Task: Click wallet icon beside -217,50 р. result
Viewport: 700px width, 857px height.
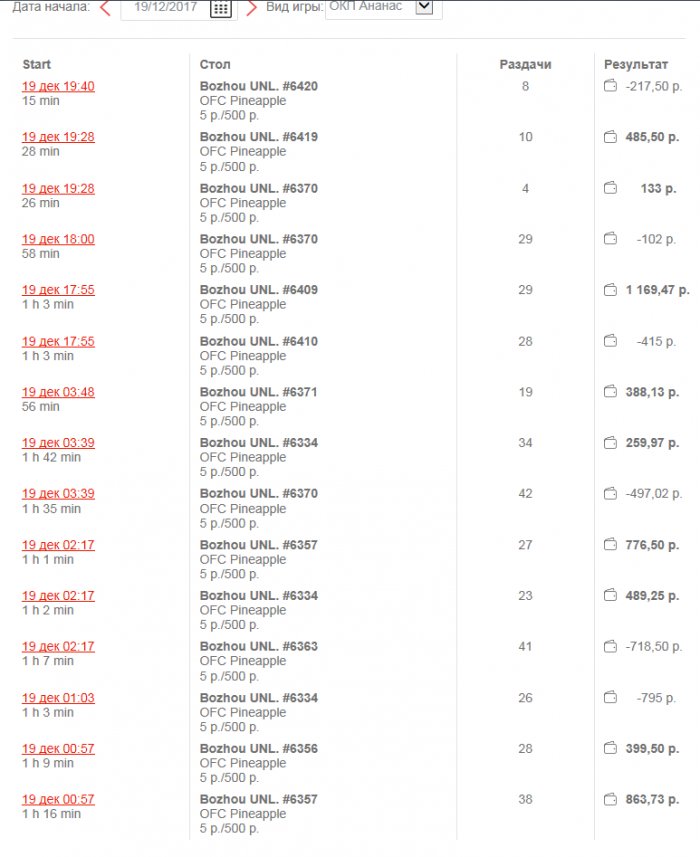Action: (610, 86)
